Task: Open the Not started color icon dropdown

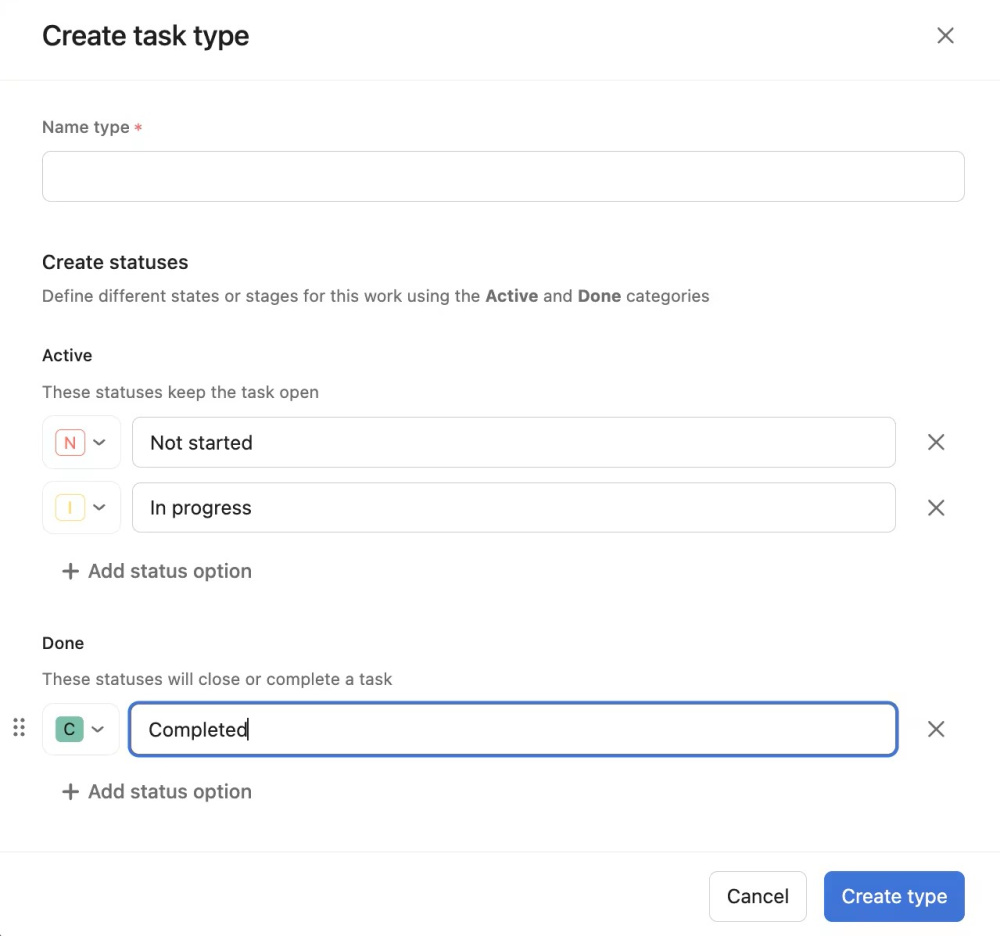Action: 81,442
